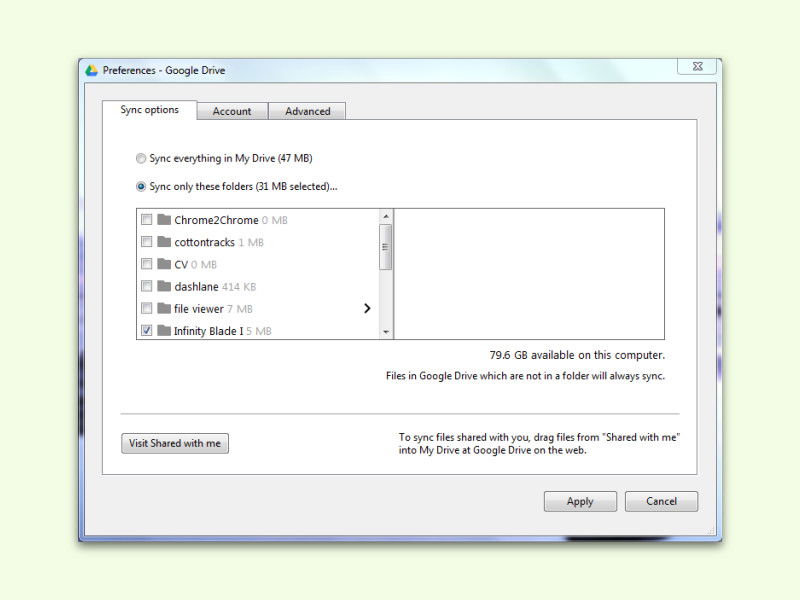Select Sync everything in My Drive
800x600 pixels.
141,159
